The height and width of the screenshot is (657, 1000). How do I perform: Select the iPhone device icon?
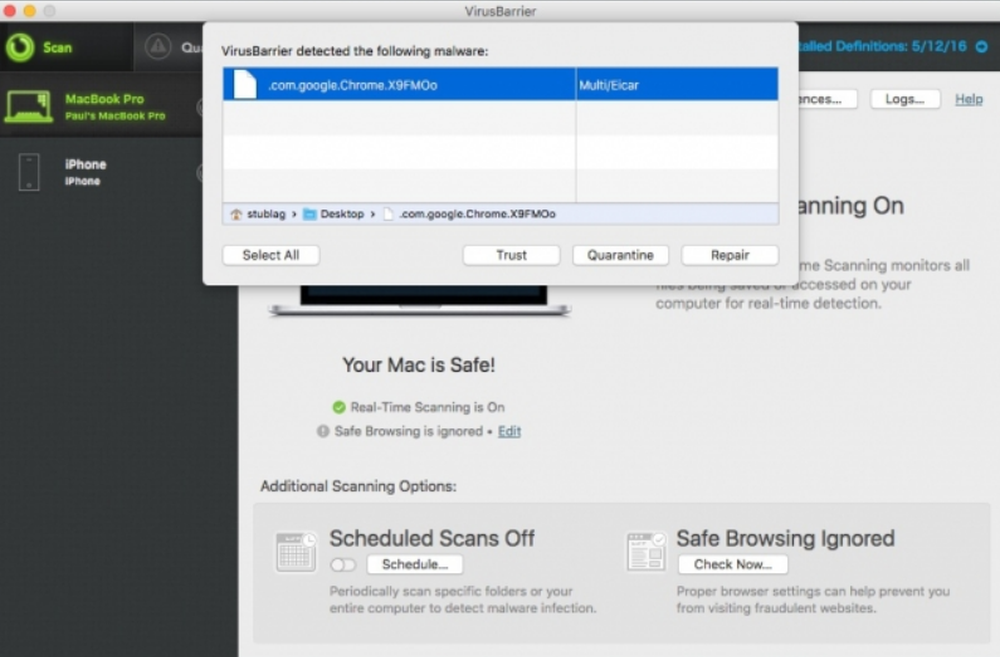(29, 172)
